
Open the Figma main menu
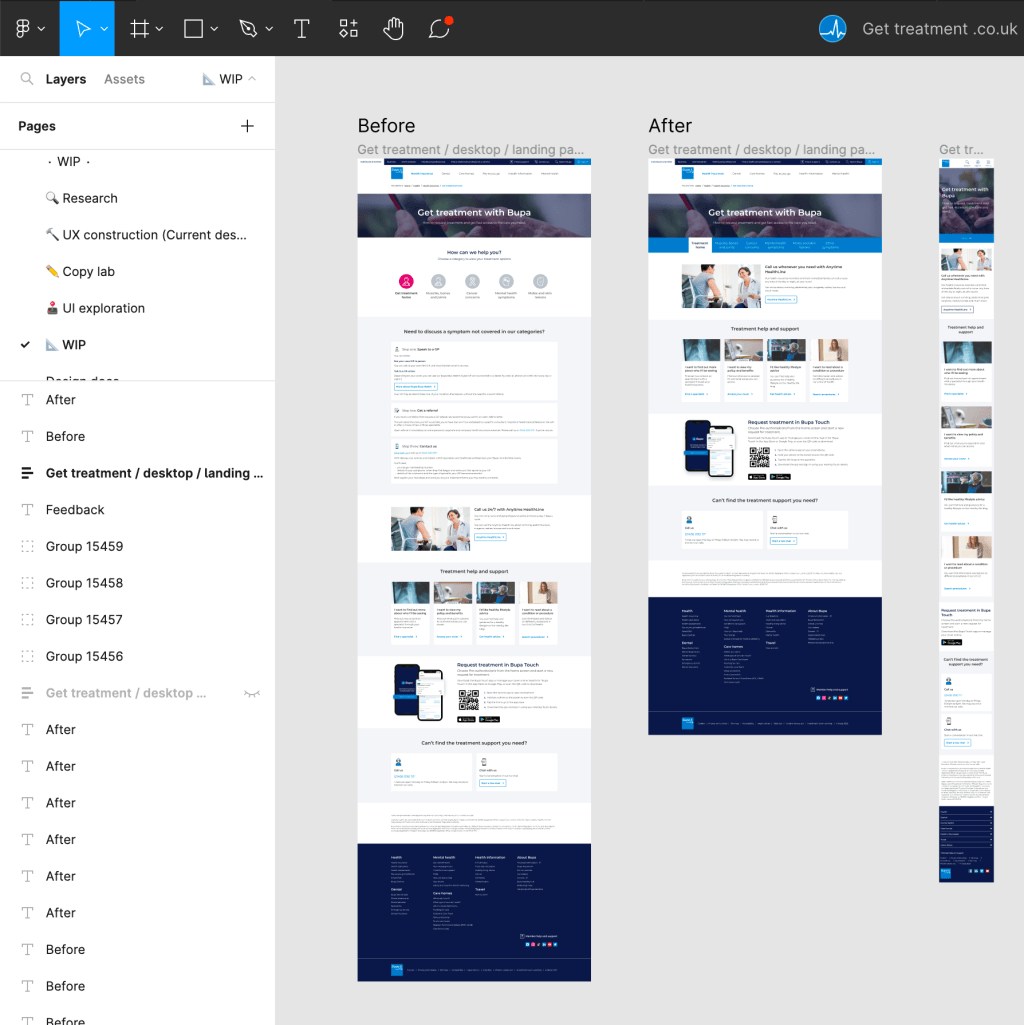click(25, 28)
